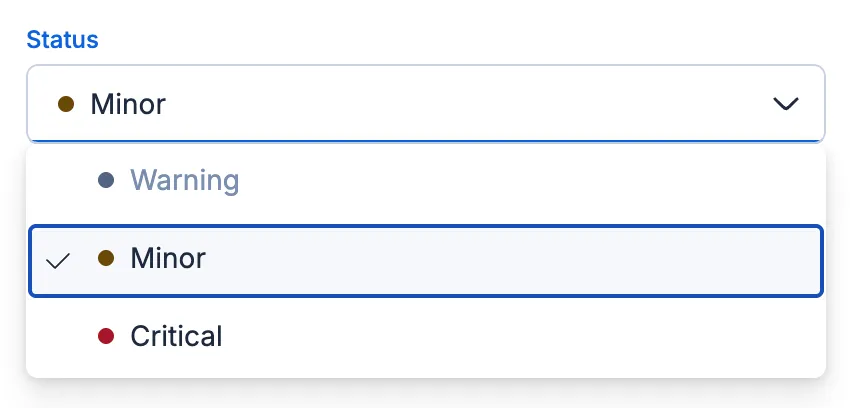Click the checkmark beside the Minor option
The image size is (854, 408).
click(x=59, y=261)
